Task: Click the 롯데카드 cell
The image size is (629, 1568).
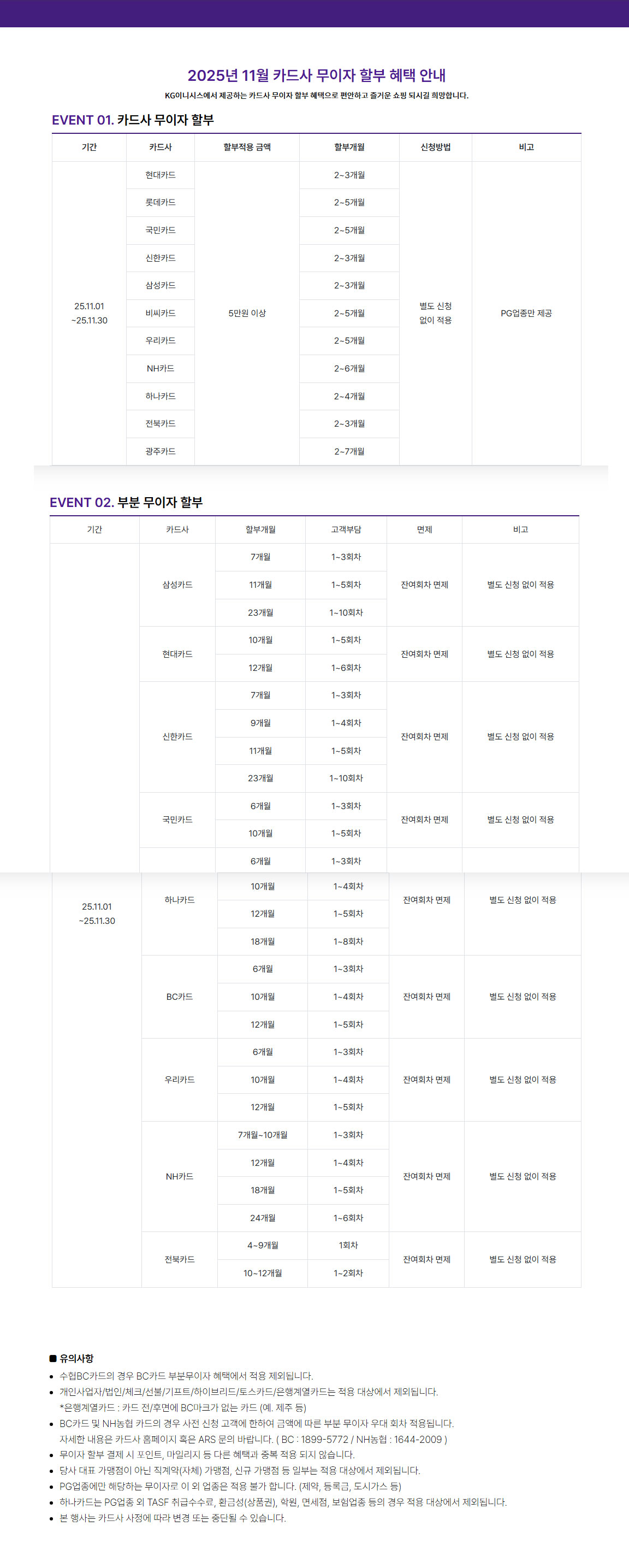Action: click(161, 203)
